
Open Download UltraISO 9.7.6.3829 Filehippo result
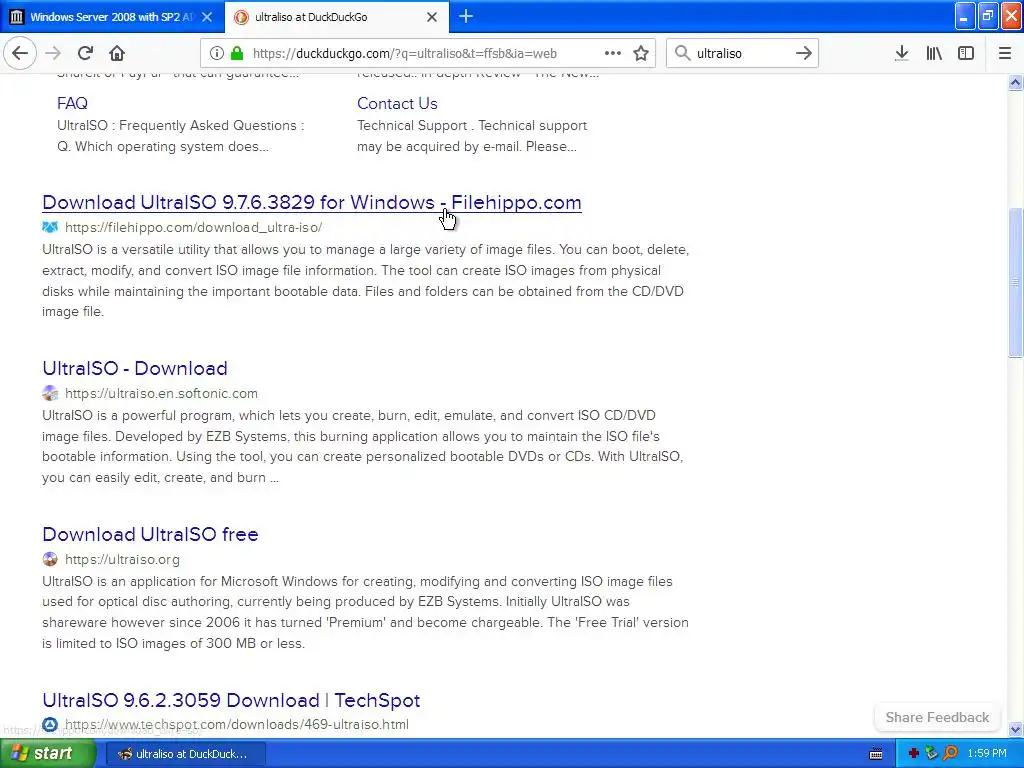coord(312,202)
